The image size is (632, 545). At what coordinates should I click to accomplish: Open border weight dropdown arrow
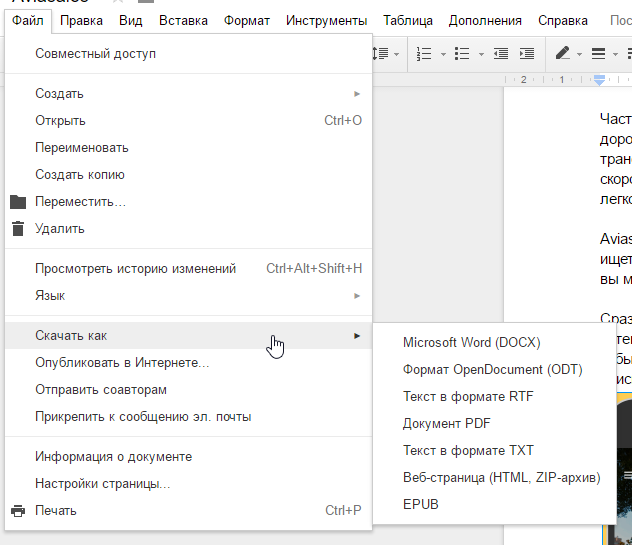coord(615,54)
